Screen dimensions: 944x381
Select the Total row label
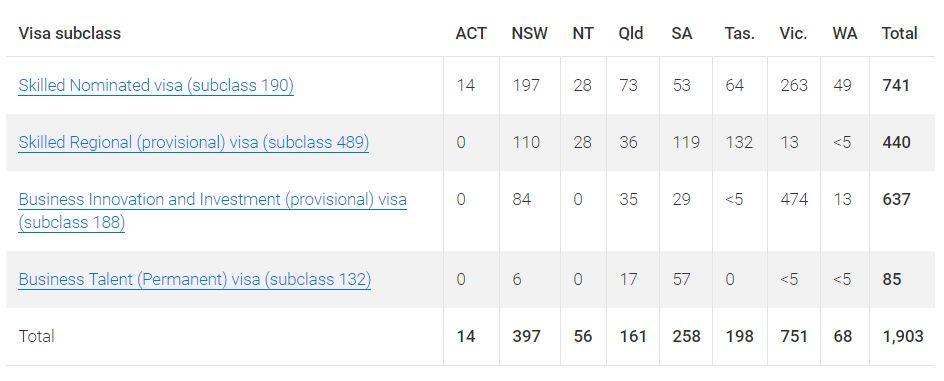(36, 336)
